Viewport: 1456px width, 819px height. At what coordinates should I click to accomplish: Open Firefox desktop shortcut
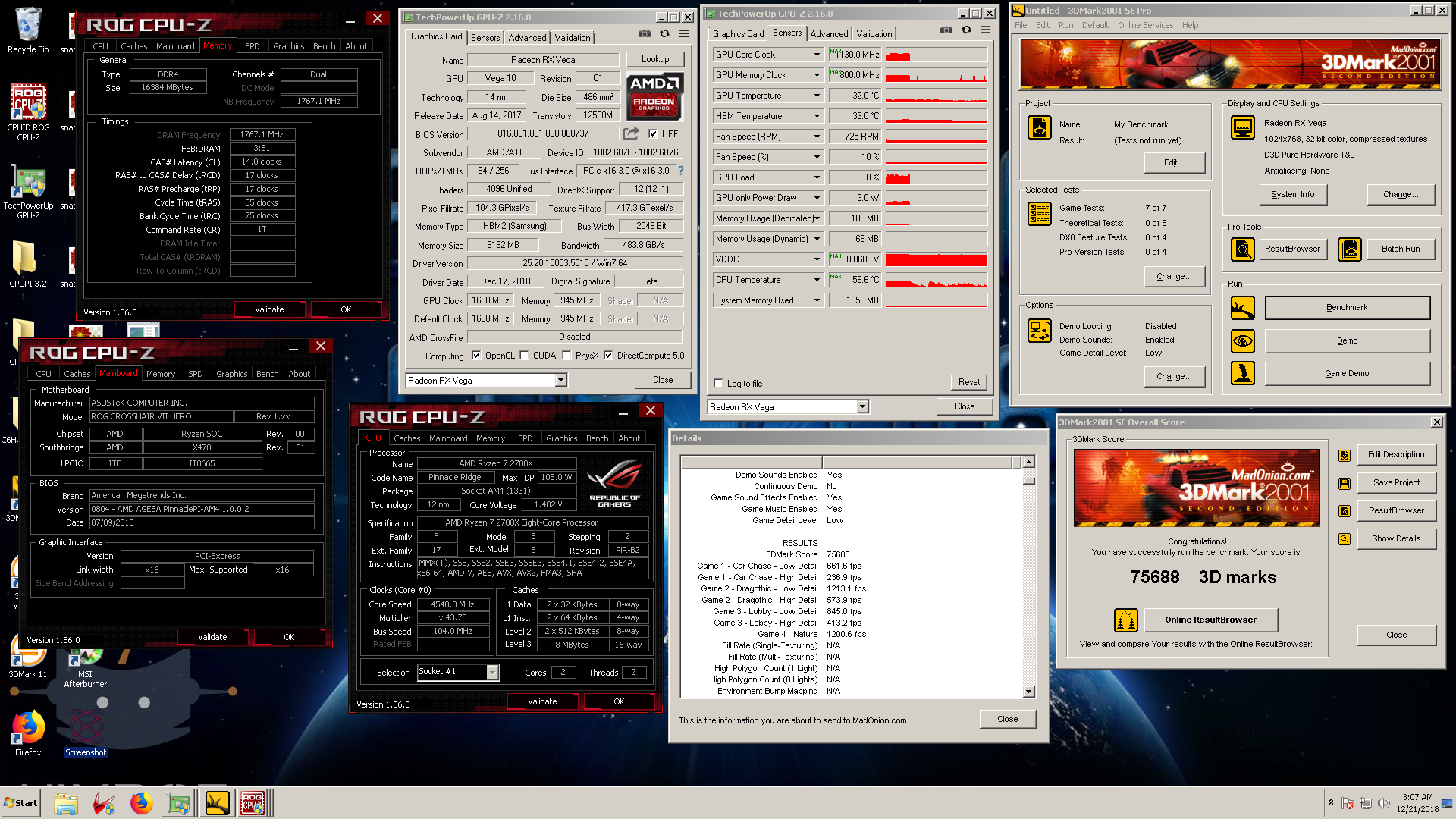28,733
